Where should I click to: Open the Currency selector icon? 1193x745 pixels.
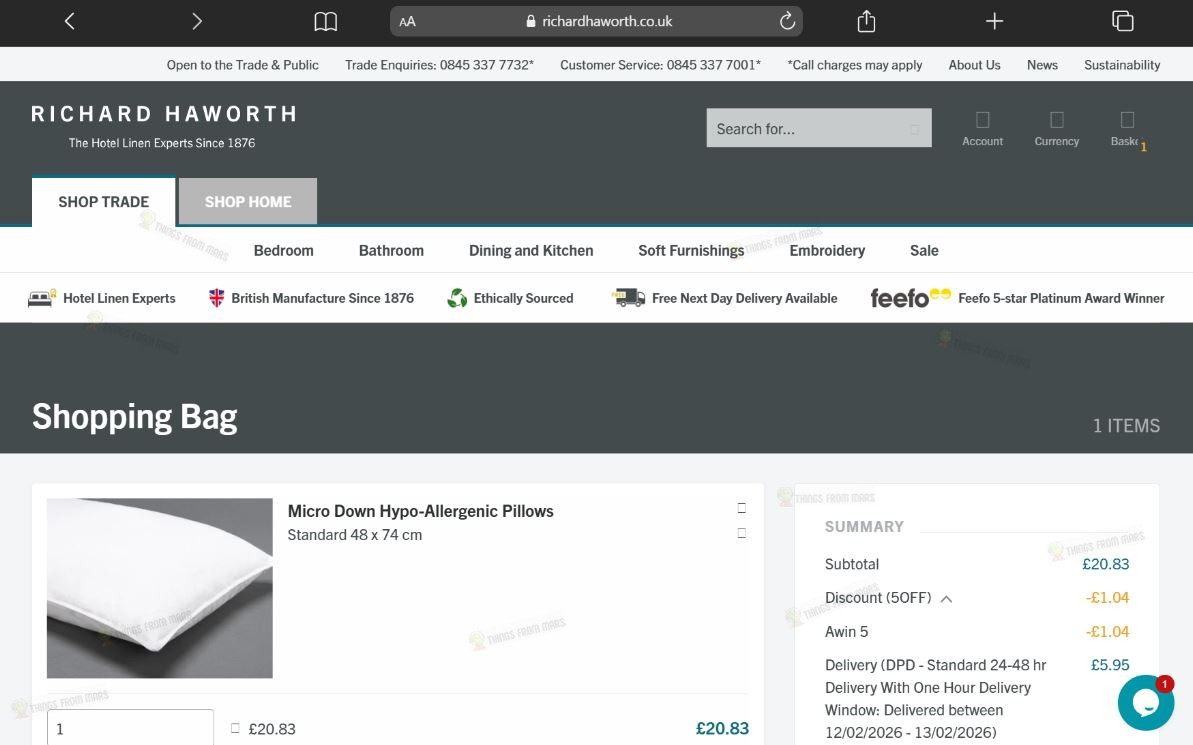pos(1057,128)
